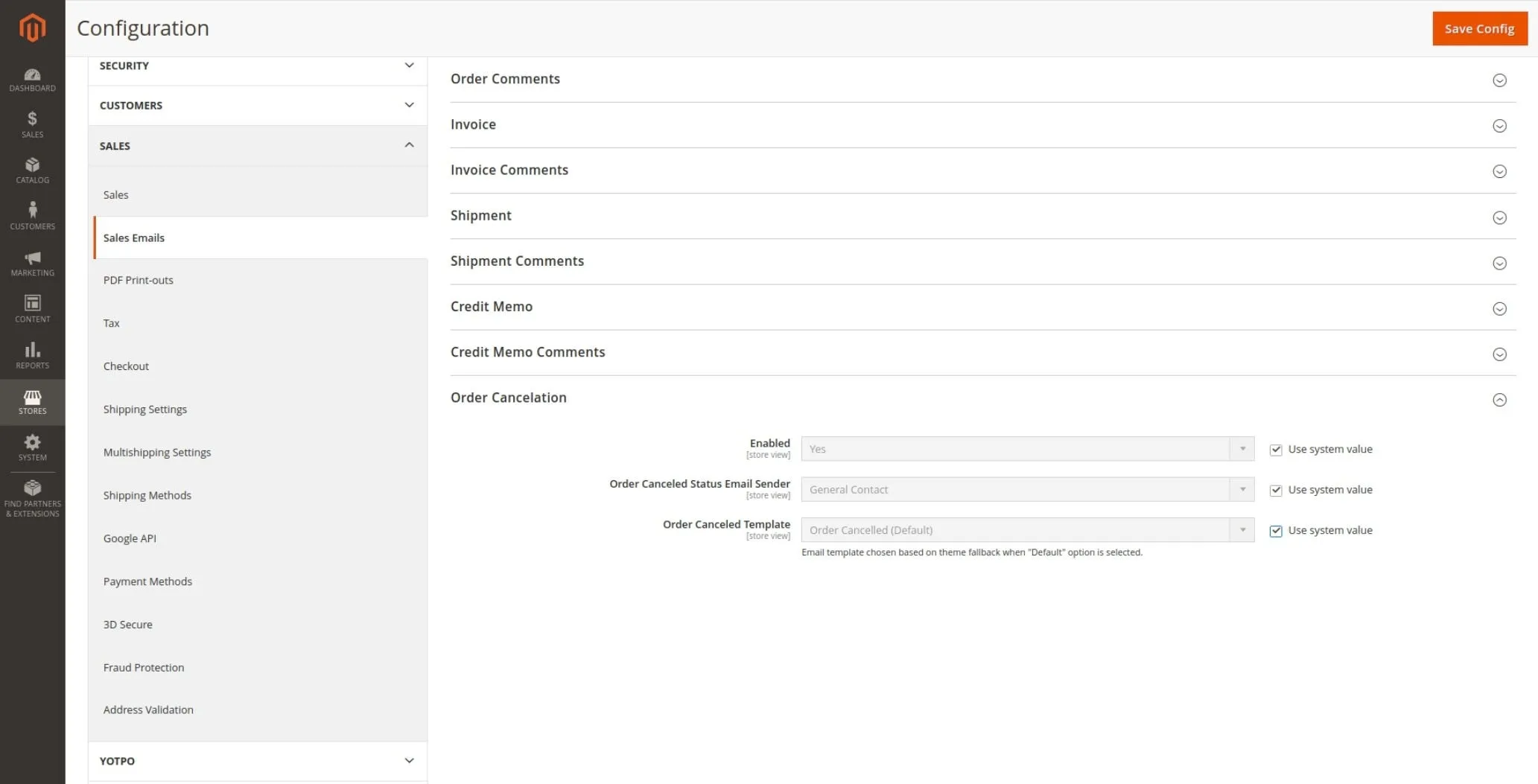
Task: Open the Order Canceled Template dropdown
Action: tap(1027, 530)
